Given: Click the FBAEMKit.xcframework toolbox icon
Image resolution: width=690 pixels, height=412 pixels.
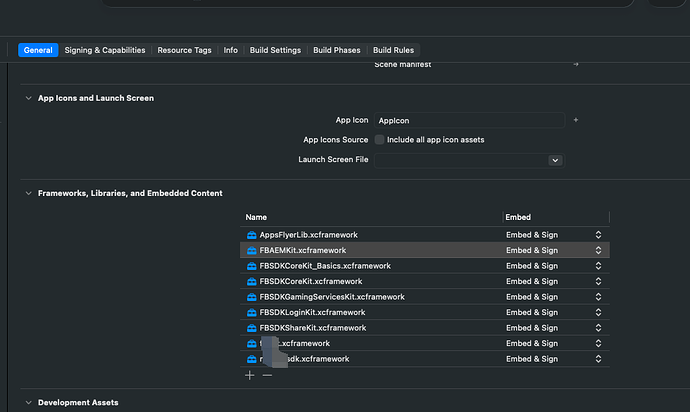Looking at the screenshot, I should (252, 250).
